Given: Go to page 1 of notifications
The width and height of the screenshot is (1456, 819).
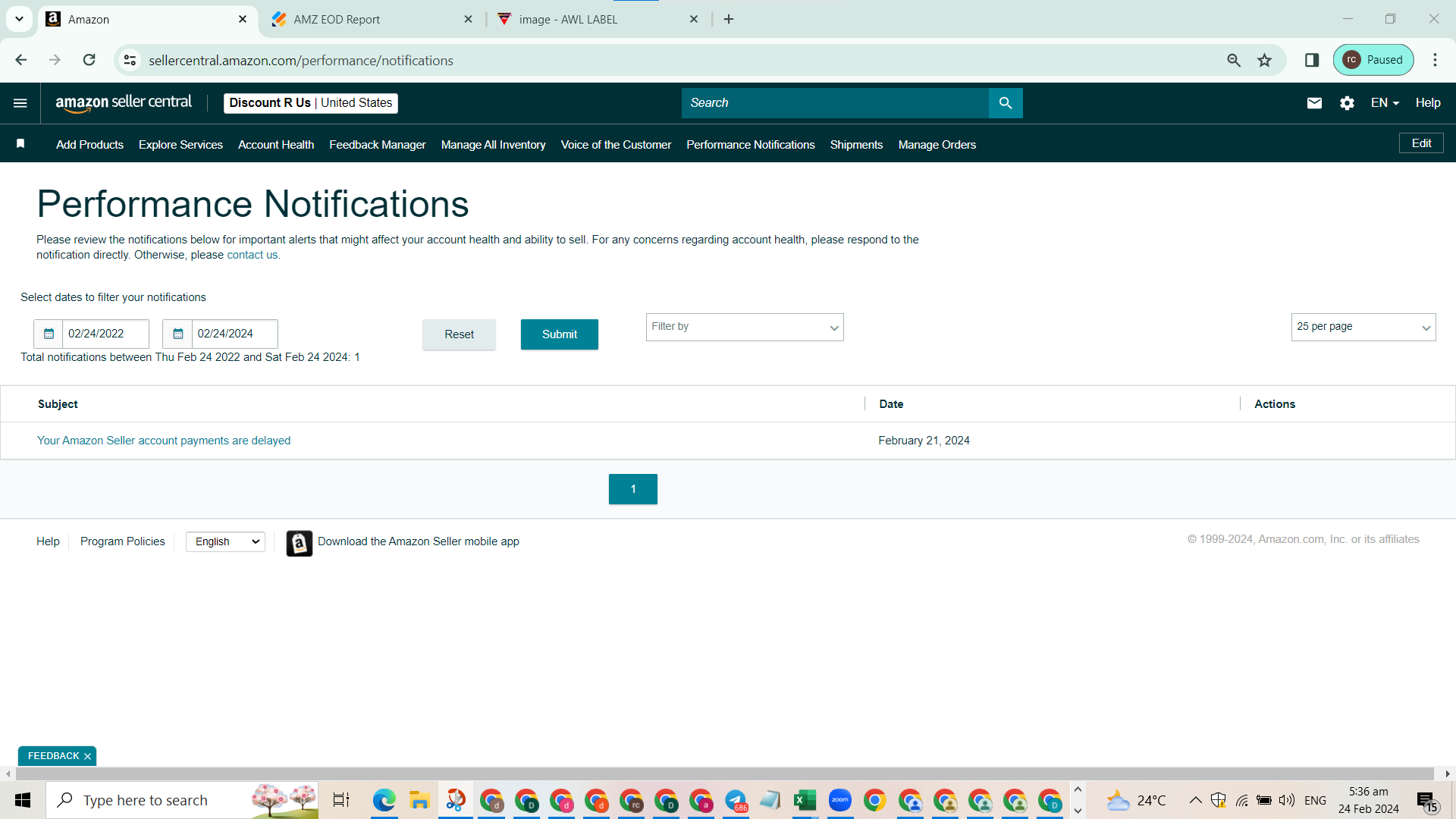Looking at the screenshot, I should 633,489.
